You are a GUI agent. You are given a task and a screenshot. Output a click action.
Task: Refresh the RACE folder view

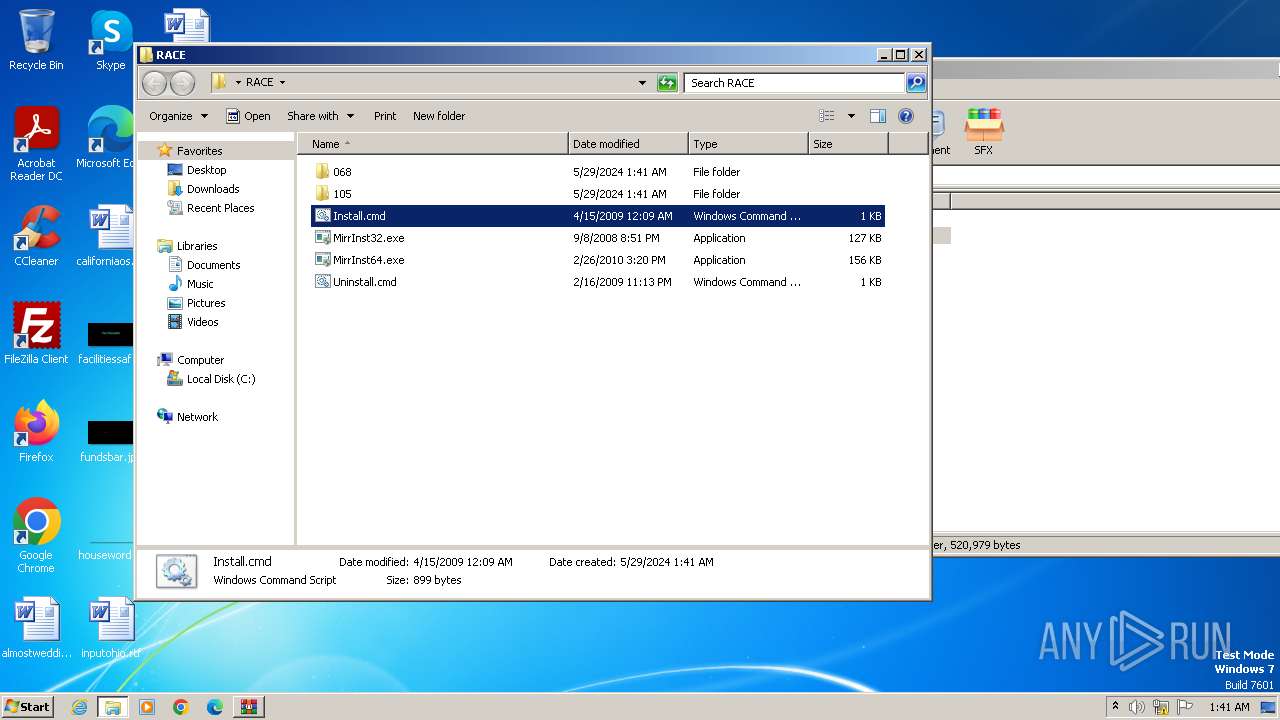[667, 83]
